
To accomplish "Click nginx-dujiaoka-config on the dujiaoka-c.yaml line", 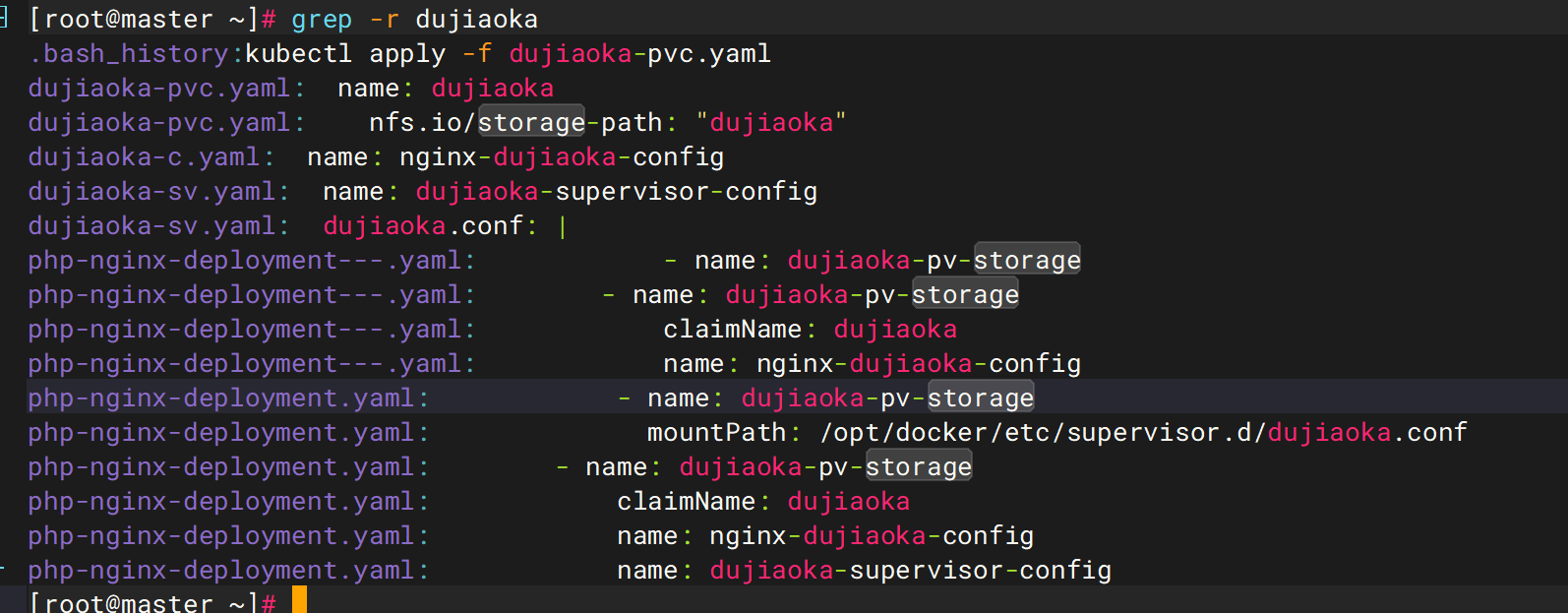I will 561,157.
